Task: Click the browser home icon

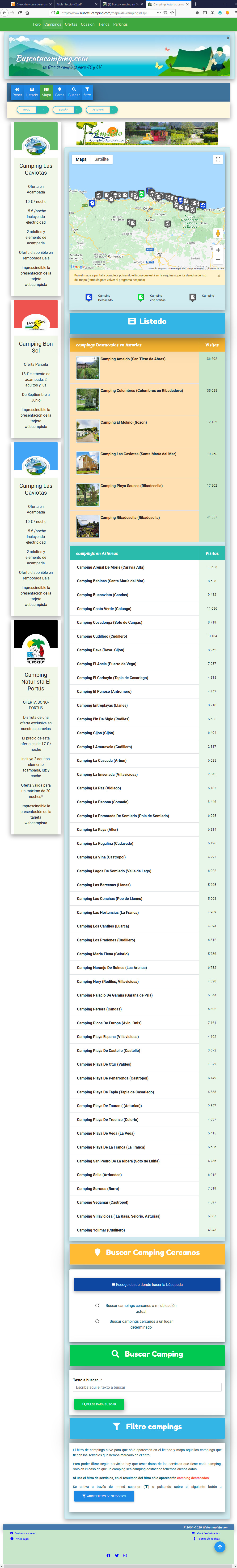Action: pyautogui.click(x=27, y=12)
